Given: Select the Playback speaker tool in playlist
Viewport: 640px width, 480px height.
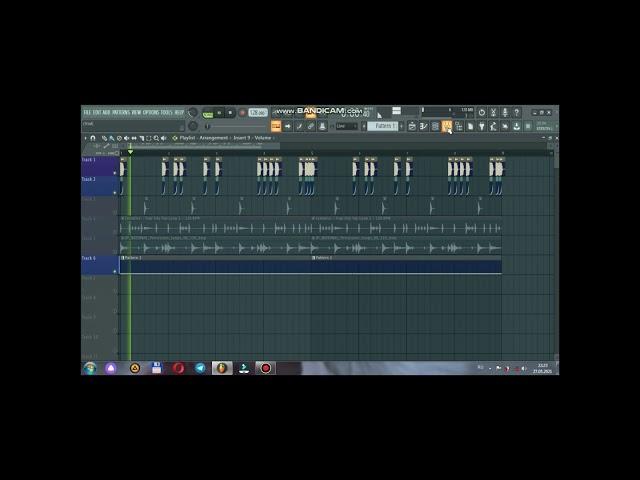Looking at the screenshot, I should (163, 138).
